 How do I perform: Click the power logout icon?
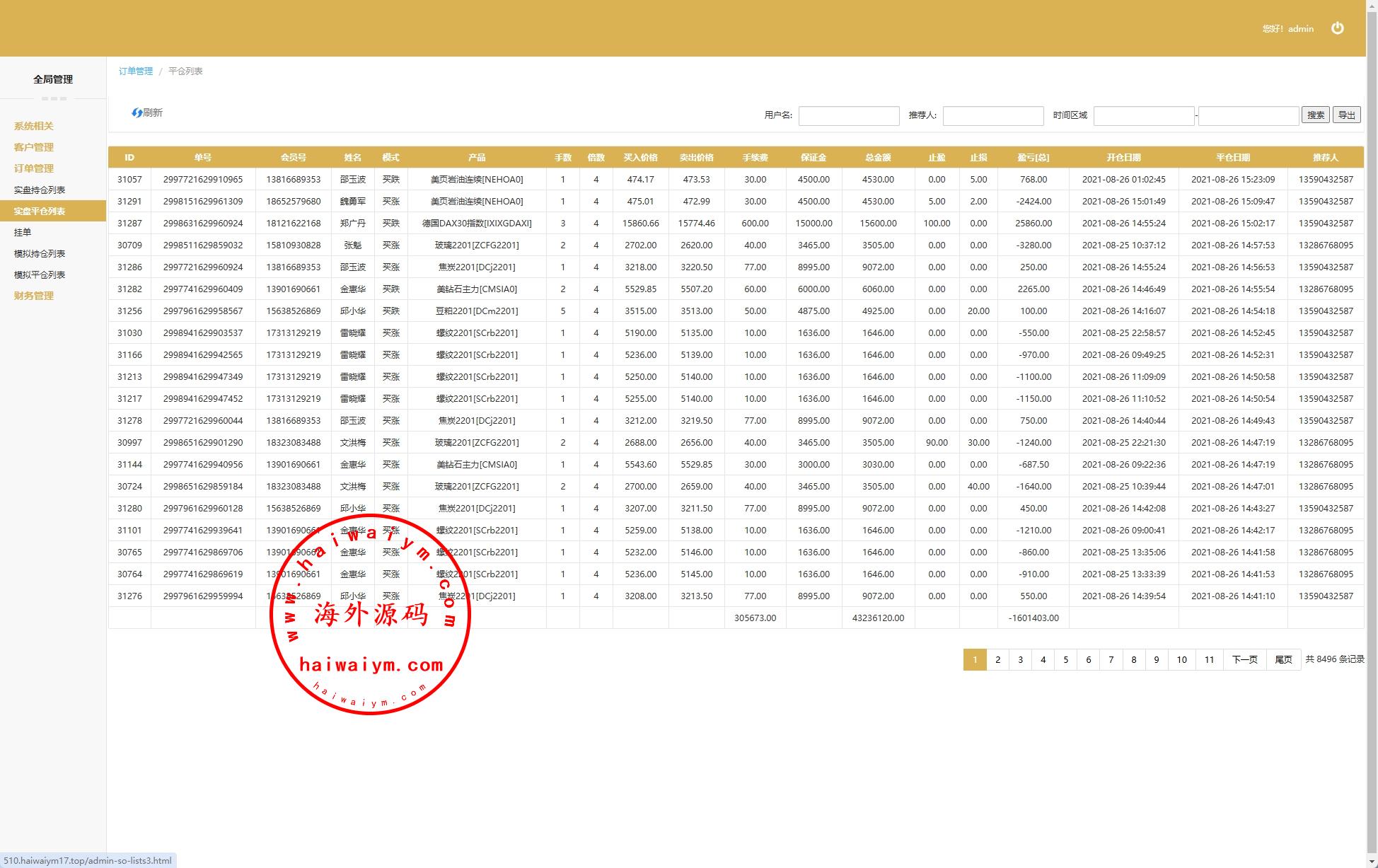click(1337, 28)
